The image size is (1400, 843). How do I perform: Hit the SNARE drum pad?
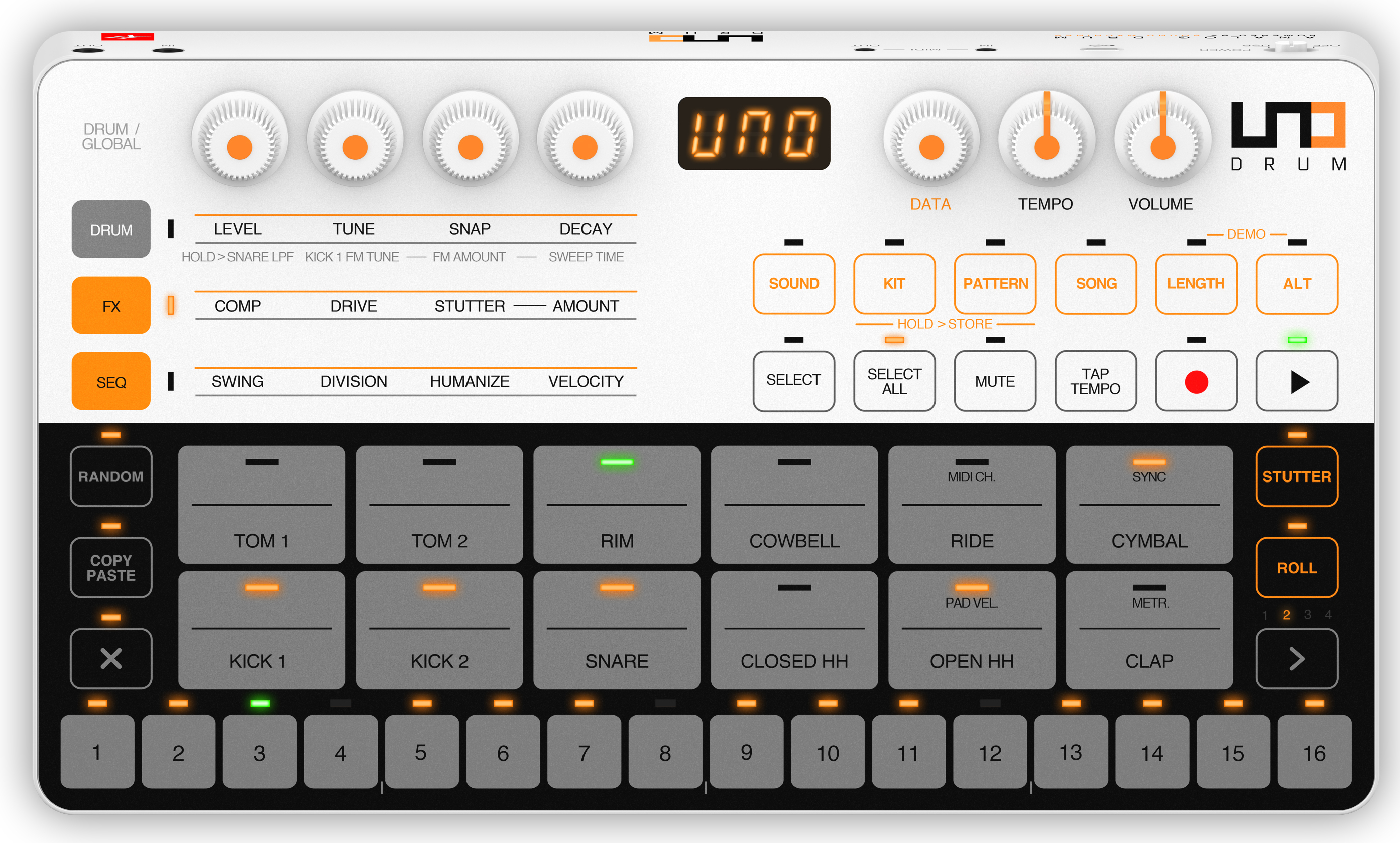[x=616, y=631]
